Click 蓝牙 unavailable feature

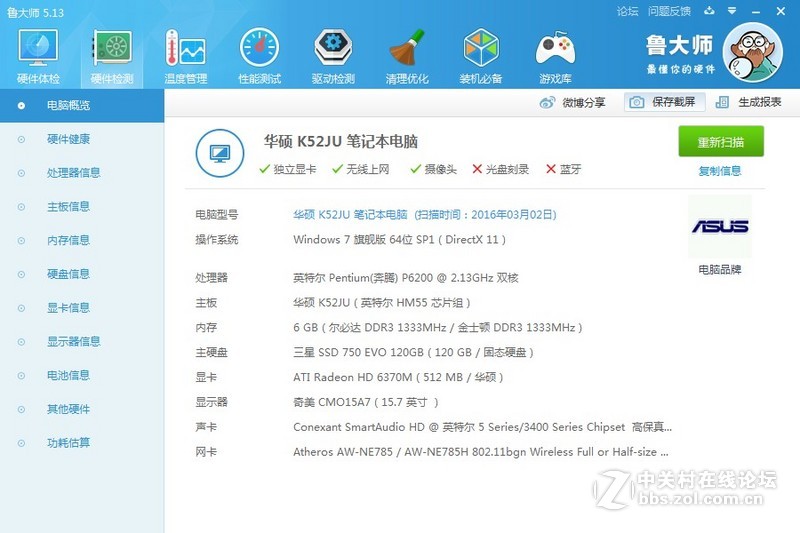(x=563, y=169)
